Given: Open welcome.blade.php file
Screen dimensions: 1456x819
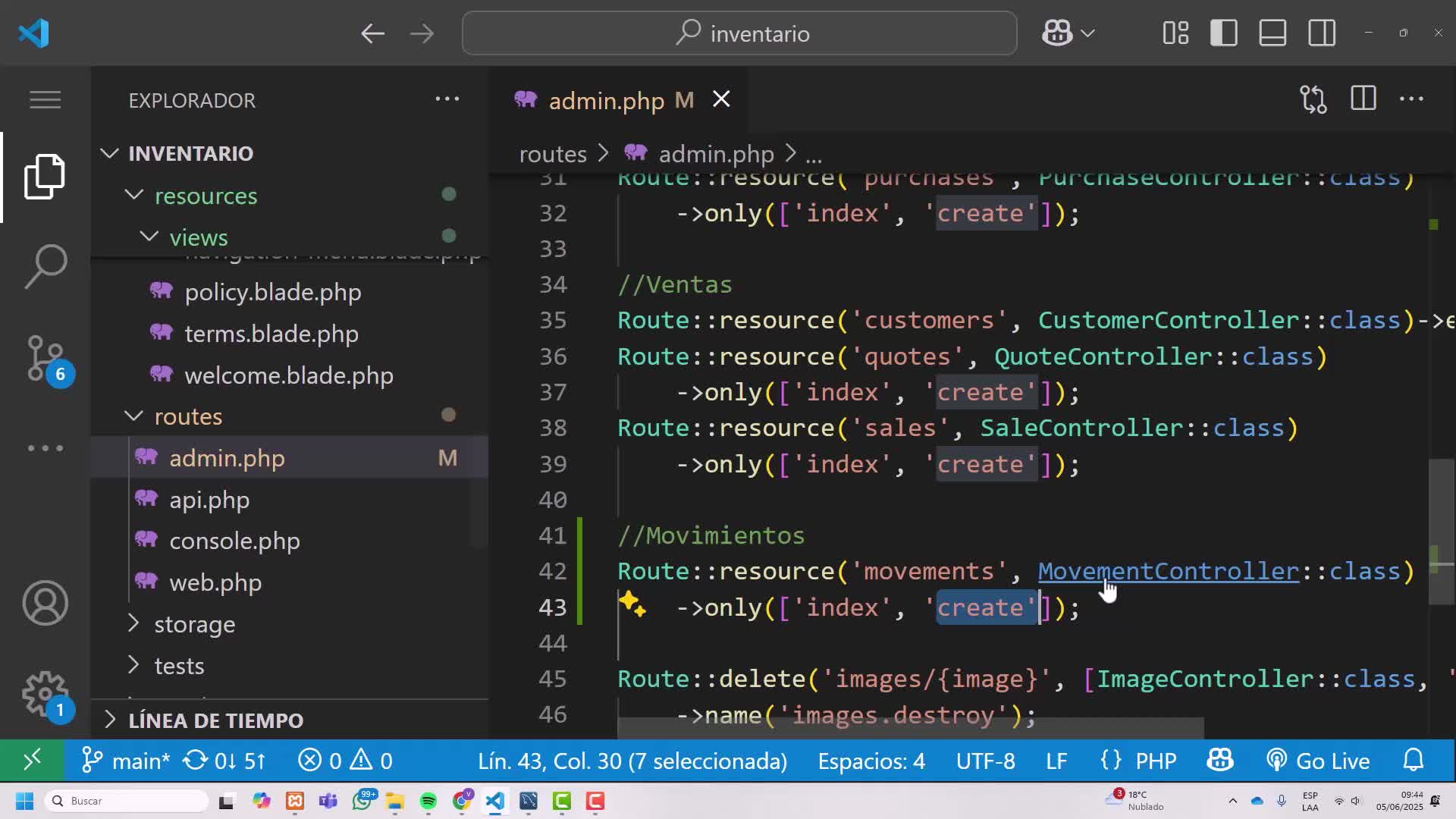Looking at the screenshot, I should tap(289, 375).
